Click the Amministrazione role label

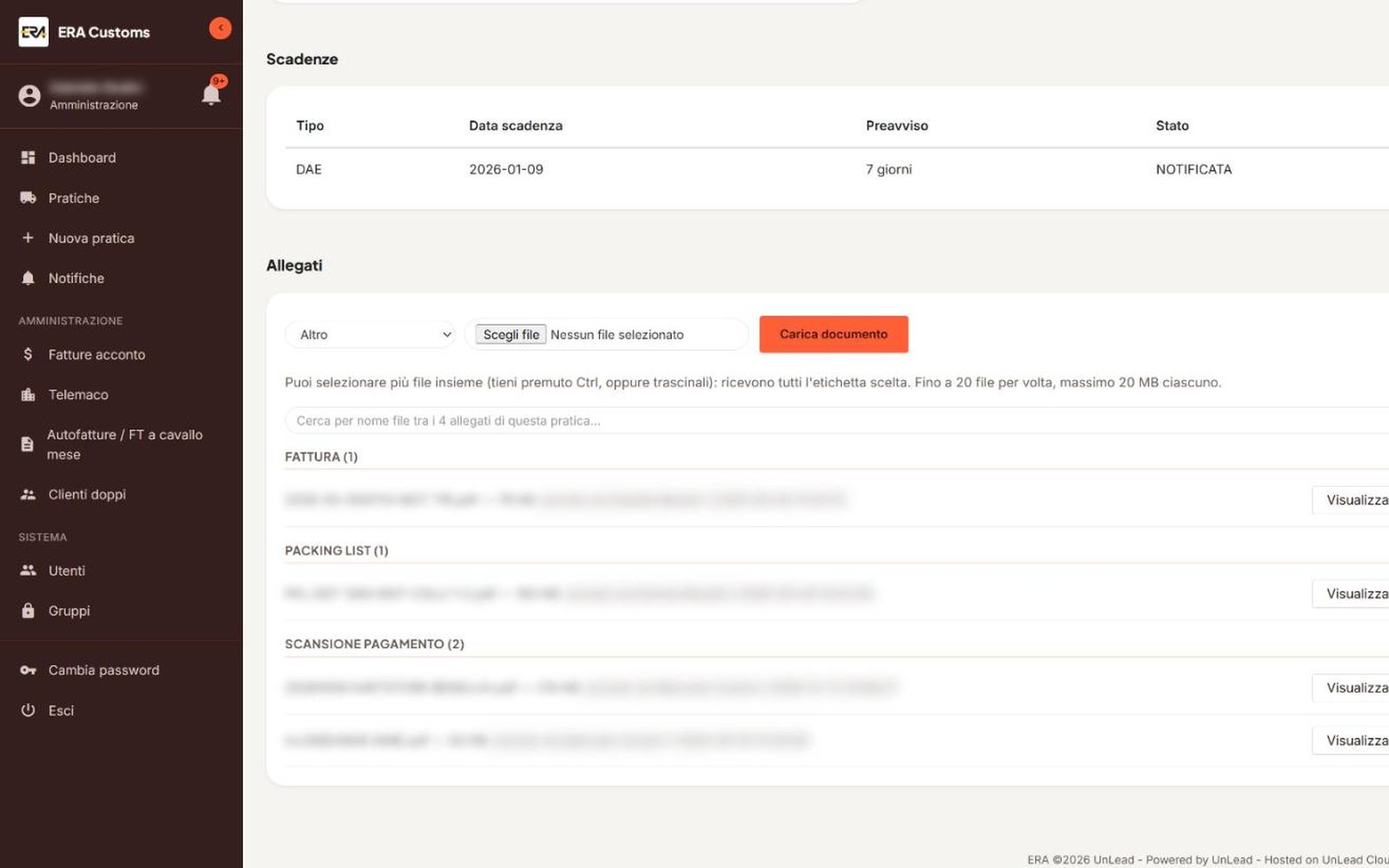click(94, 105)
